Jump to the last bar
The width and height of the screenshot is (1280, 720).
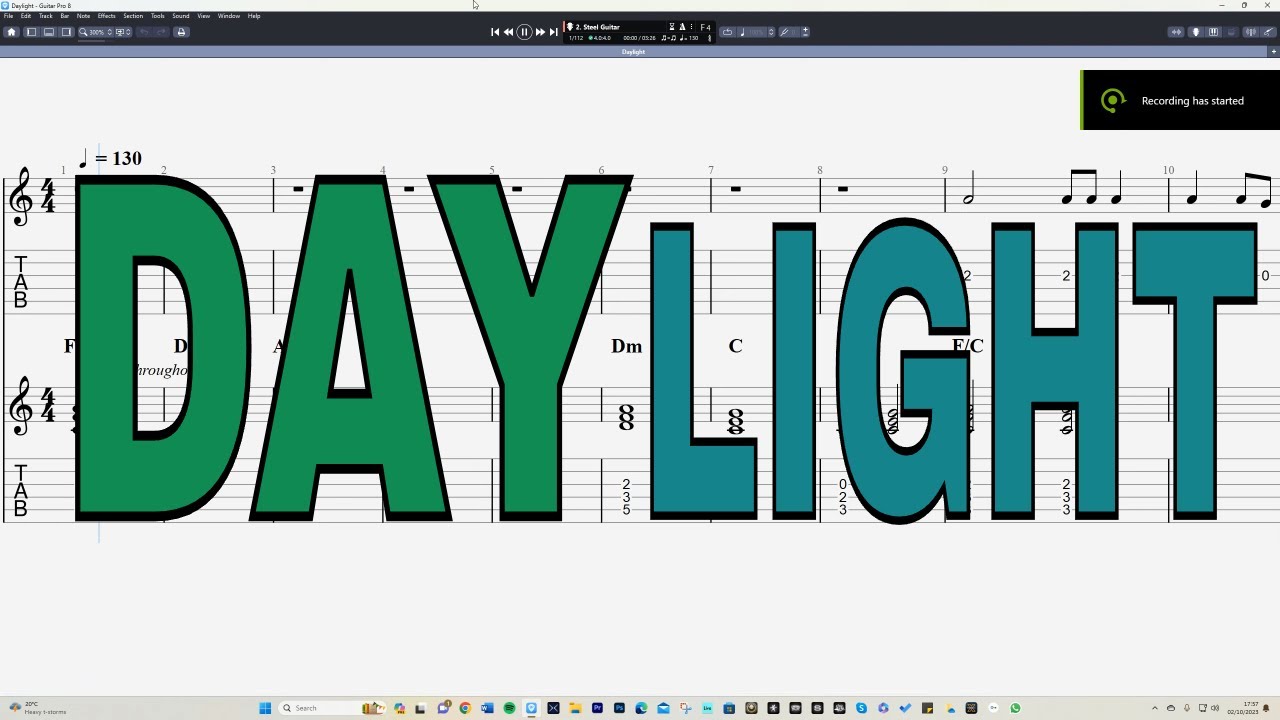coord(554,32)
